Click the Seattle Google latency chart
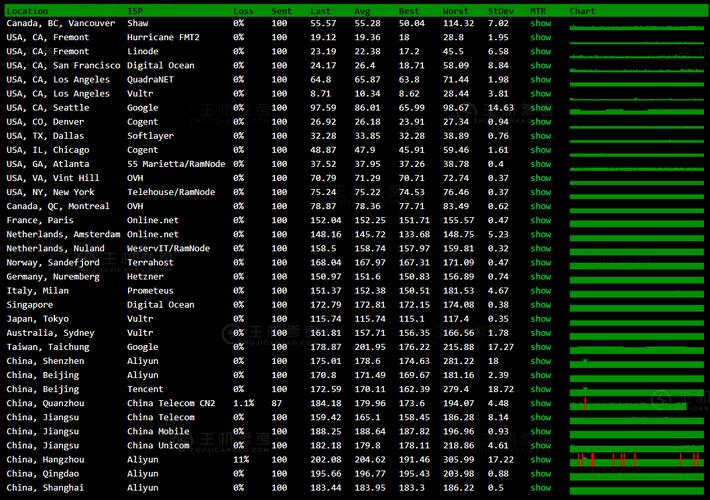The image size is (710, 500). (637, 111)
